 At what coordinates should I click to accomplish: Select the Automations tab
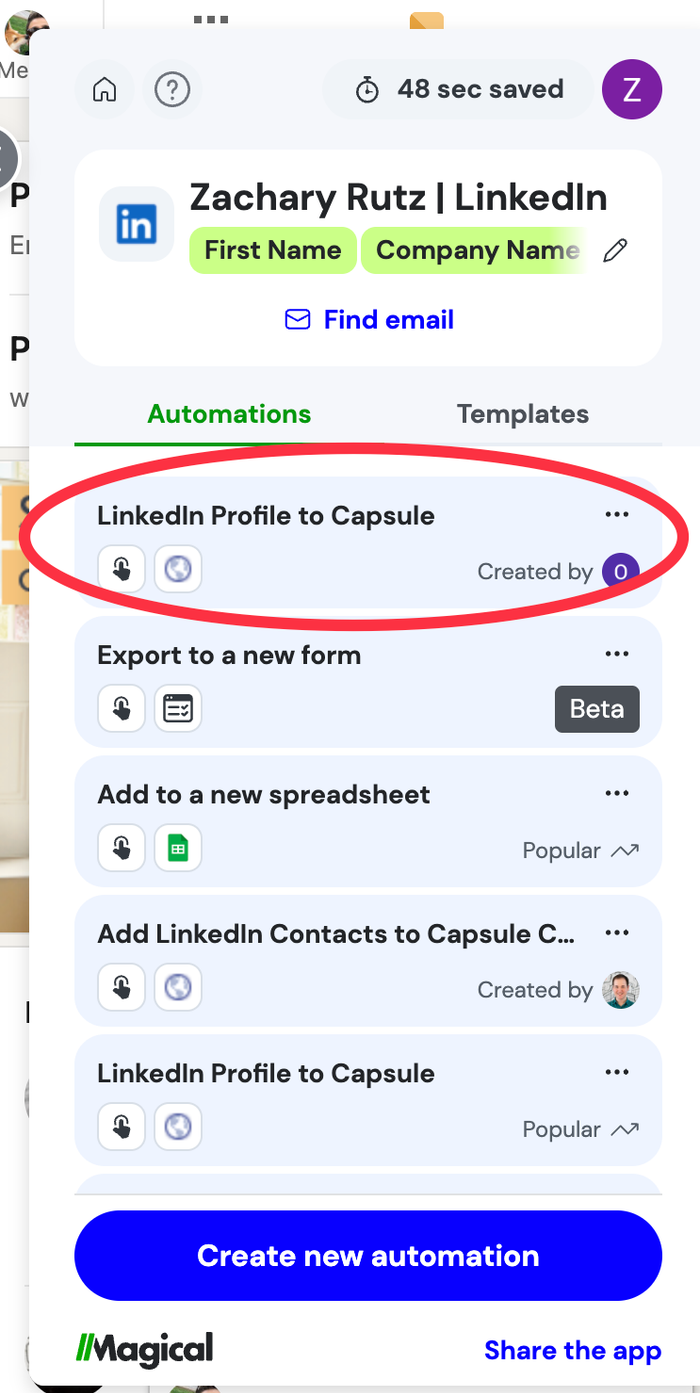pyautogui.click(x=228, y=413)
